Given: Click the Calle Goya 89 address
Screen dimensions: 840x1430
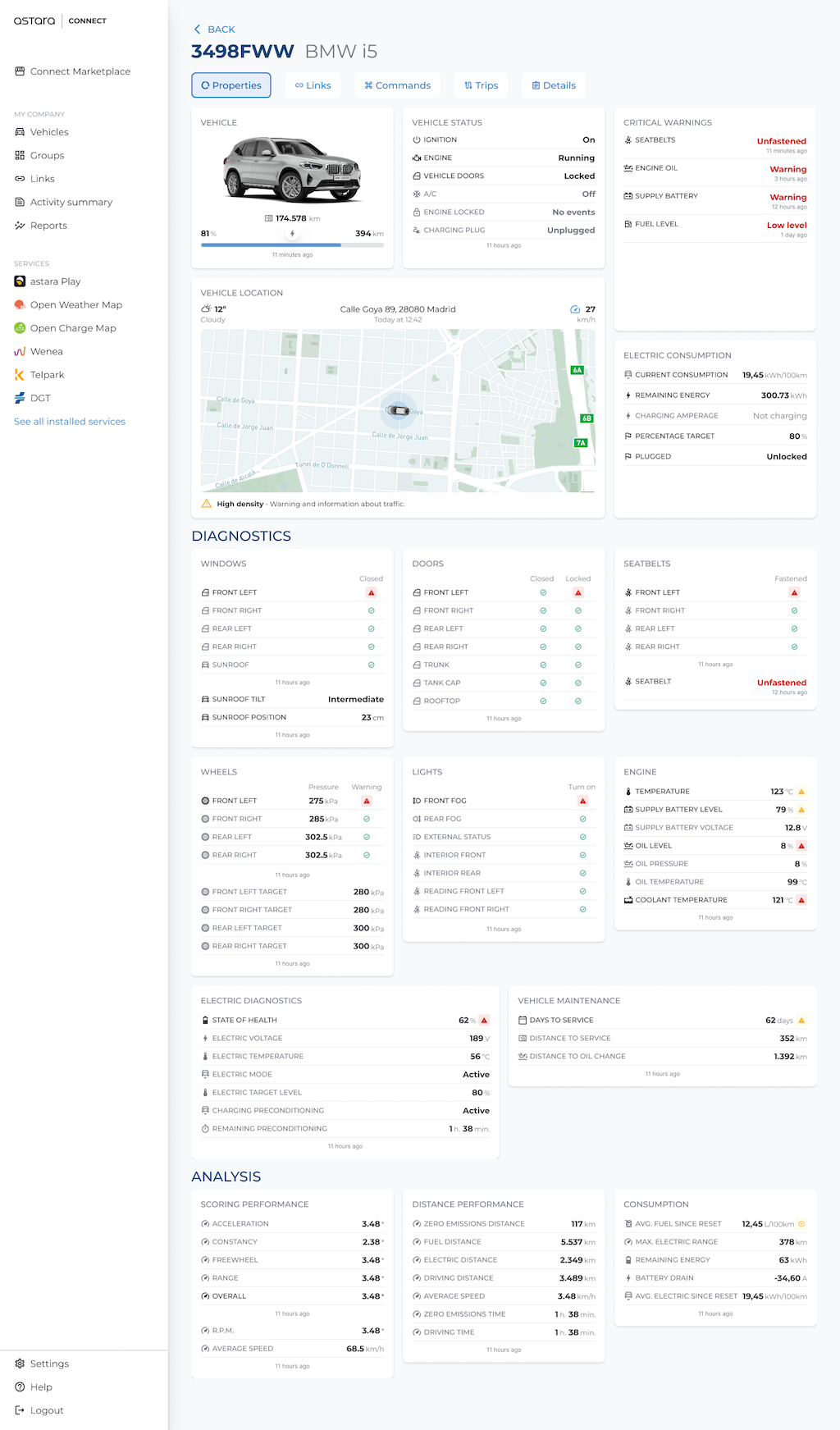Looking at the screenshot, I should tap(398, 309).
